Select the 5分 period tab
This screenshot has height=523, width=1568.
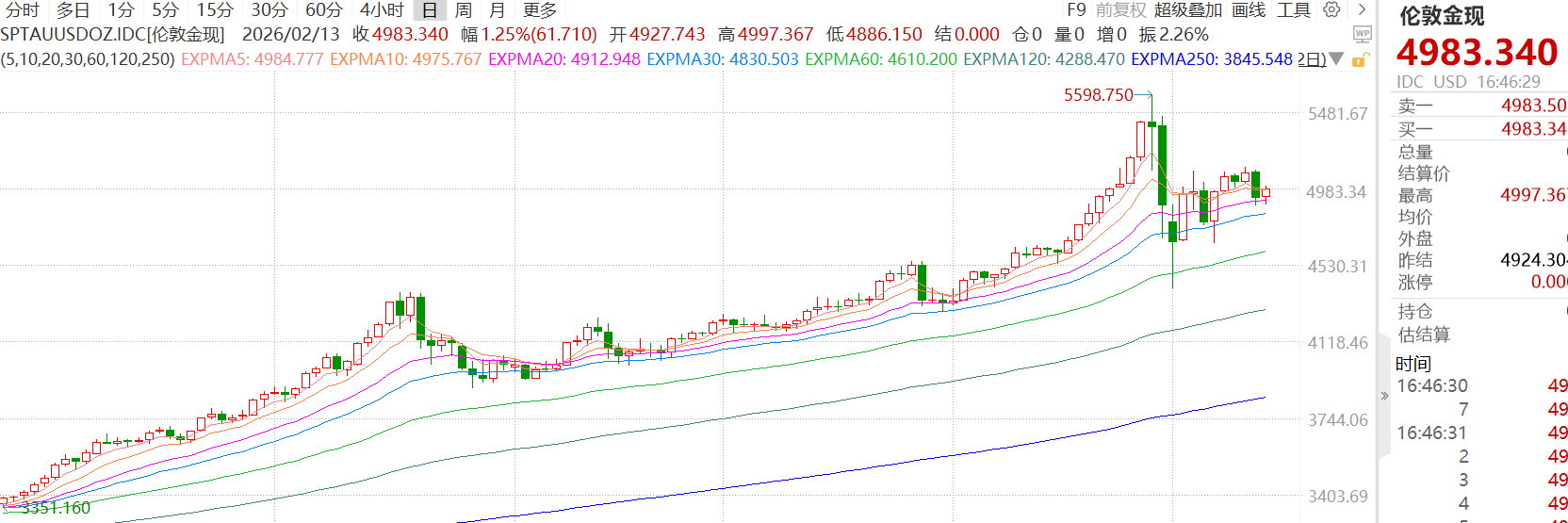point(165,9)
